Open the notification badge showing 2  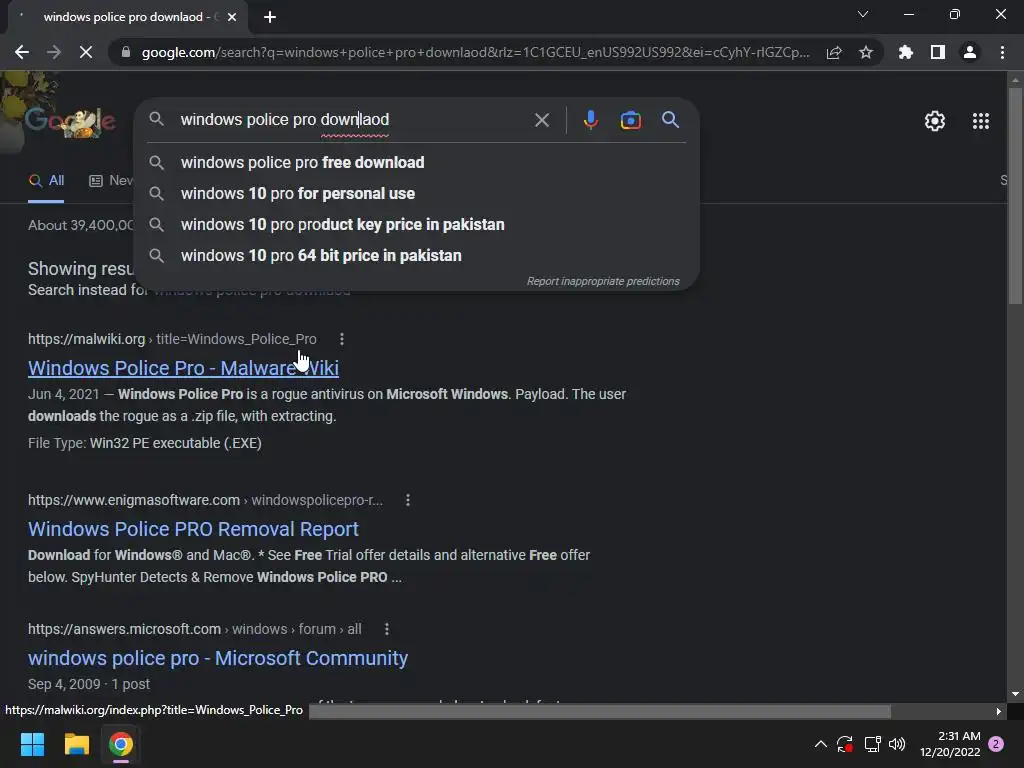pos(996,744)
